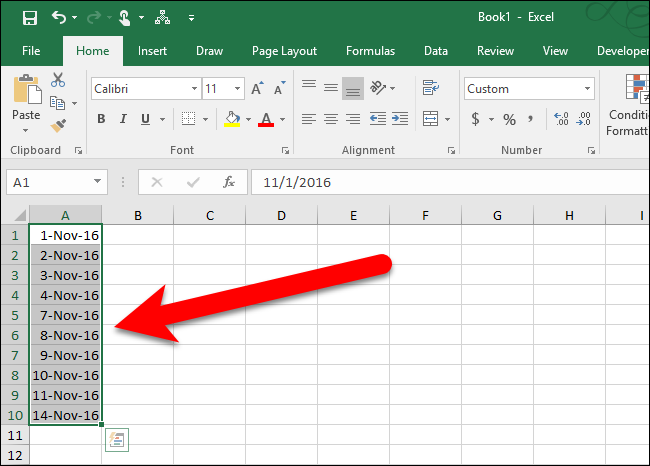This screenshot has width=650, height=466.
Task: Toggle Touch/Mouse mode icon
Action: point(125,18)
